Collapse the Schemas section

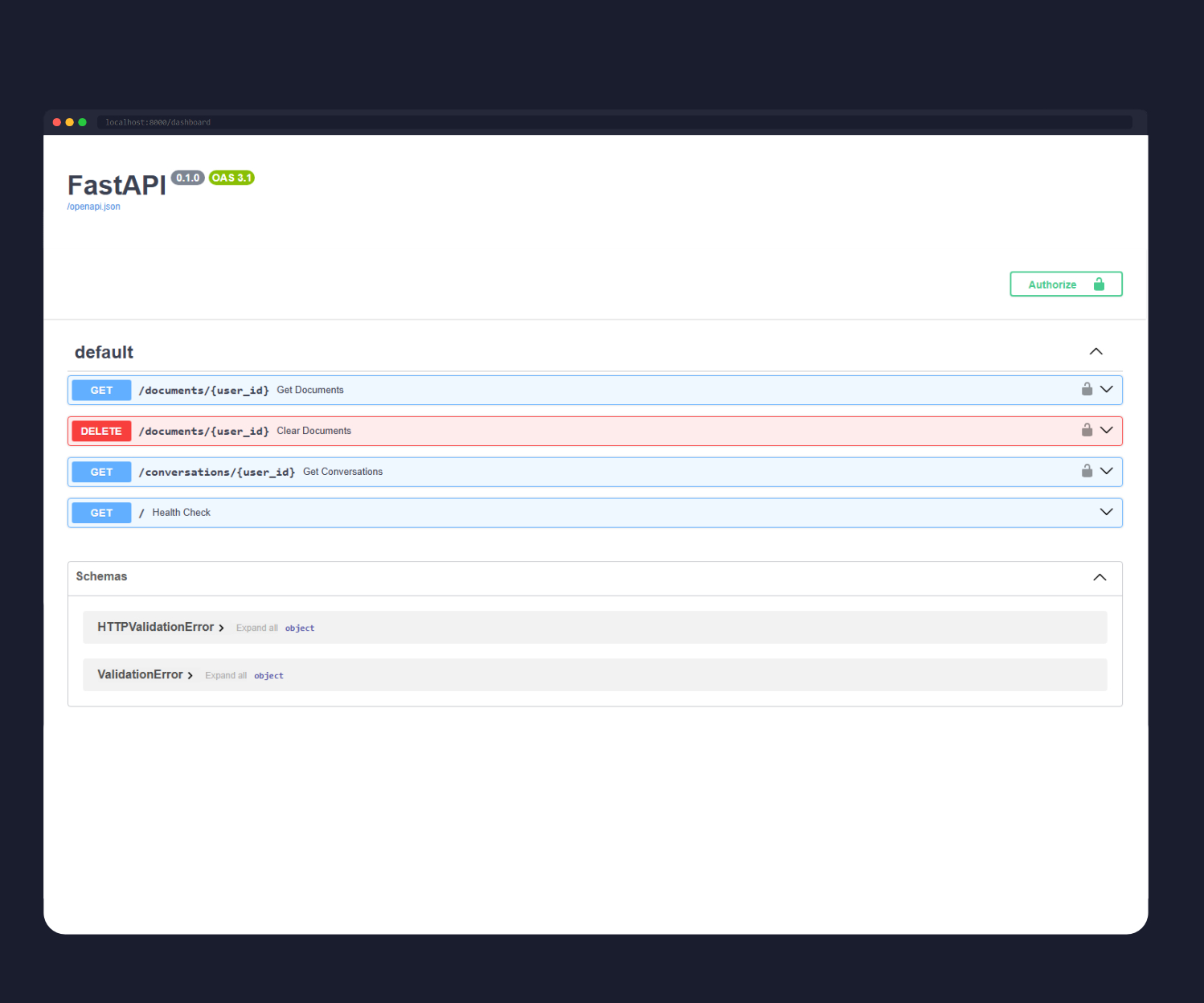(1100, 578)
